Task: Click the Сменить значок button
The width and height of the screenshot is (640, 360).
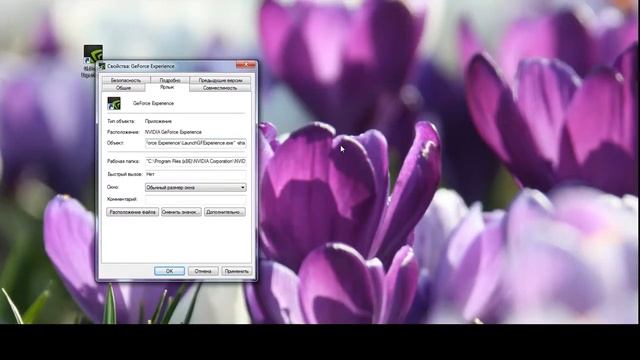Action: [181, 212]
